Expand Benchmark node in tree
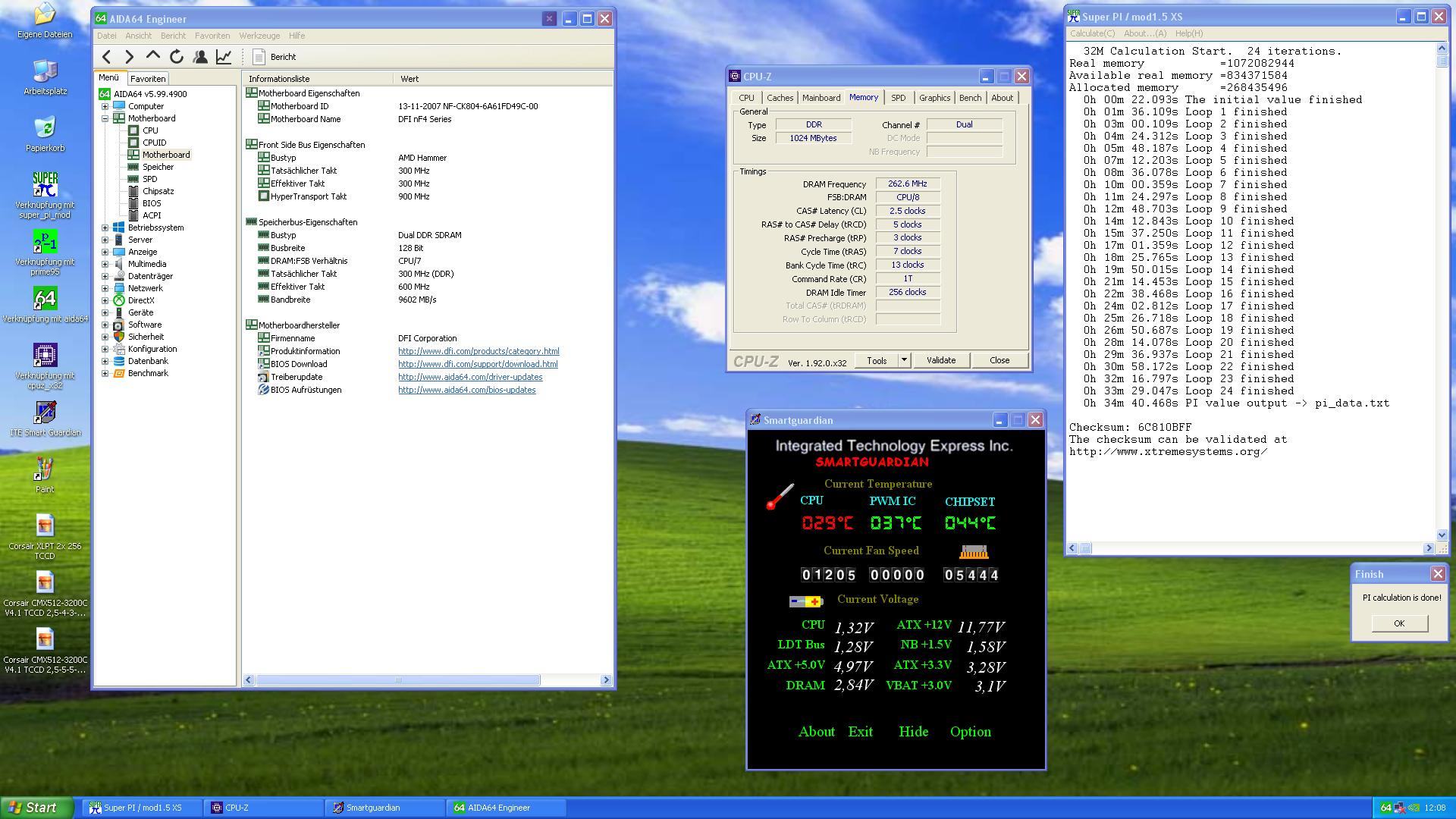Viewport: 1456px width, 819px height. (x=105, y=373)
